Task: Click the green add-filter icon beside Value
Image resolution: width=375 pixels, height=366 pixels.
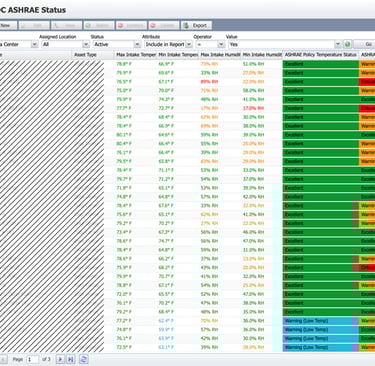Action: coord(347,44)
